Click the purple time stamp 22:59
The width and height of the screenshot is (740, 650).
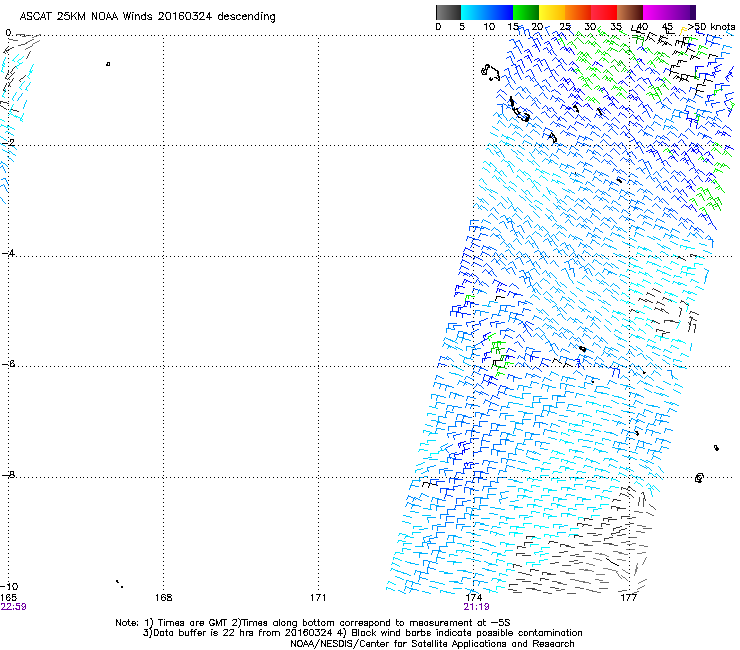pyautogui.click(x=13, y=607)
